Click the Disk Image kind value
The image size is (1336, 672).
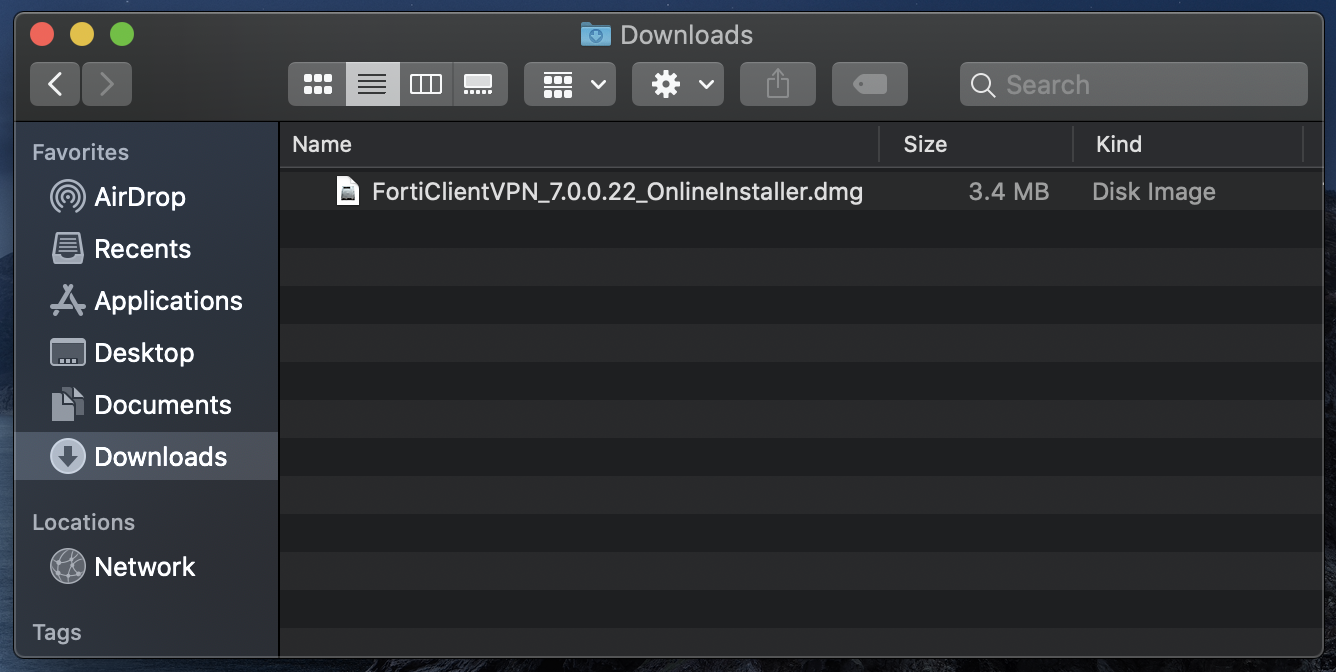coord(1153,192)
